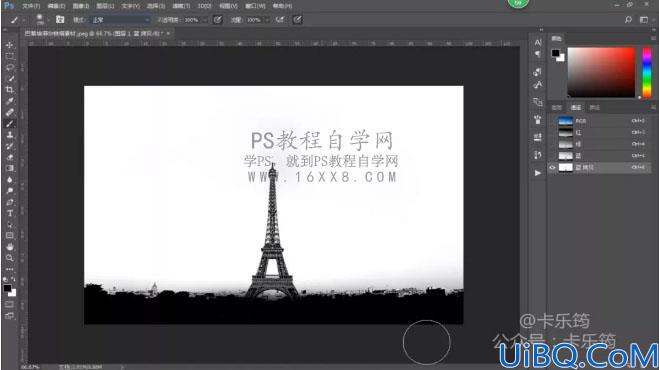
Task: Hide the 蓝 拷贝 channel eye
Action: click(552, 167)
